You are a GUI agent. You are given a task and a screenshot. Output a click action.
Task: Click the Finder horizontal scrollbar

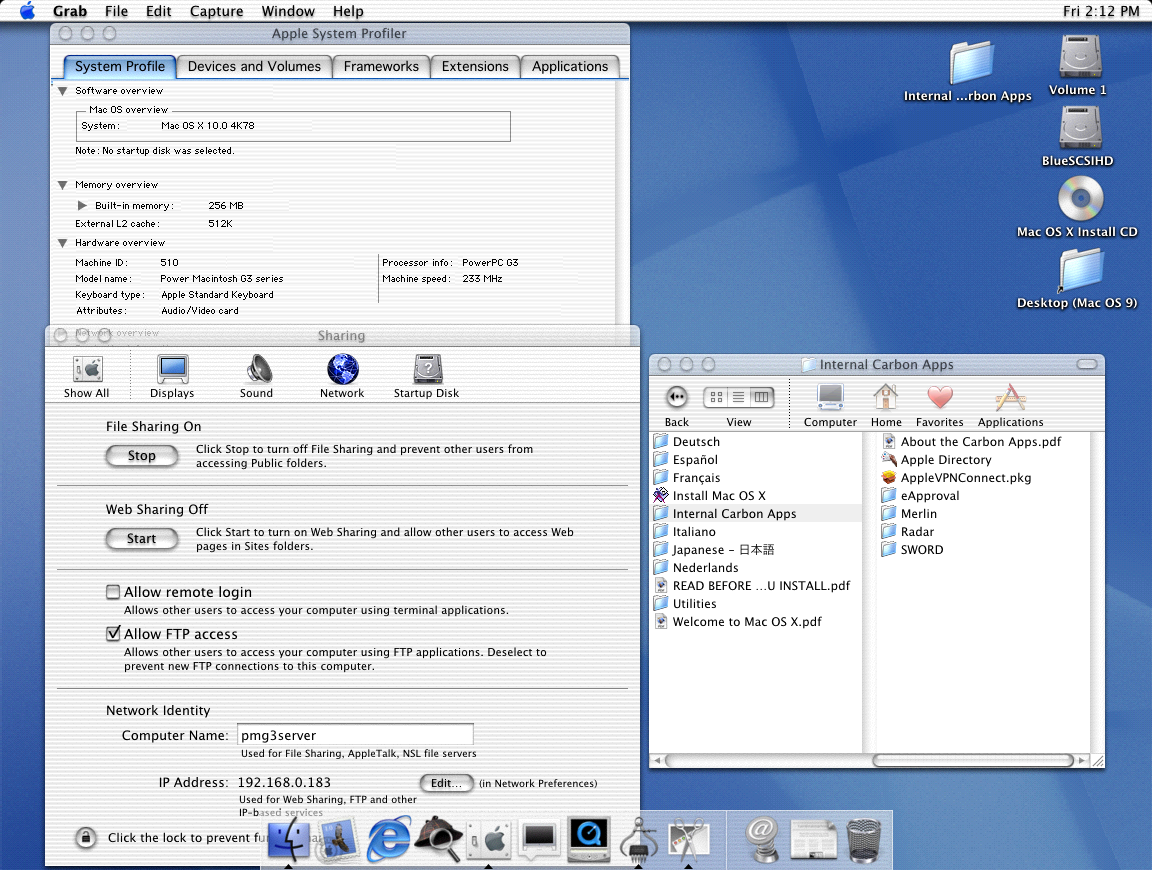[x=973, y=761]
